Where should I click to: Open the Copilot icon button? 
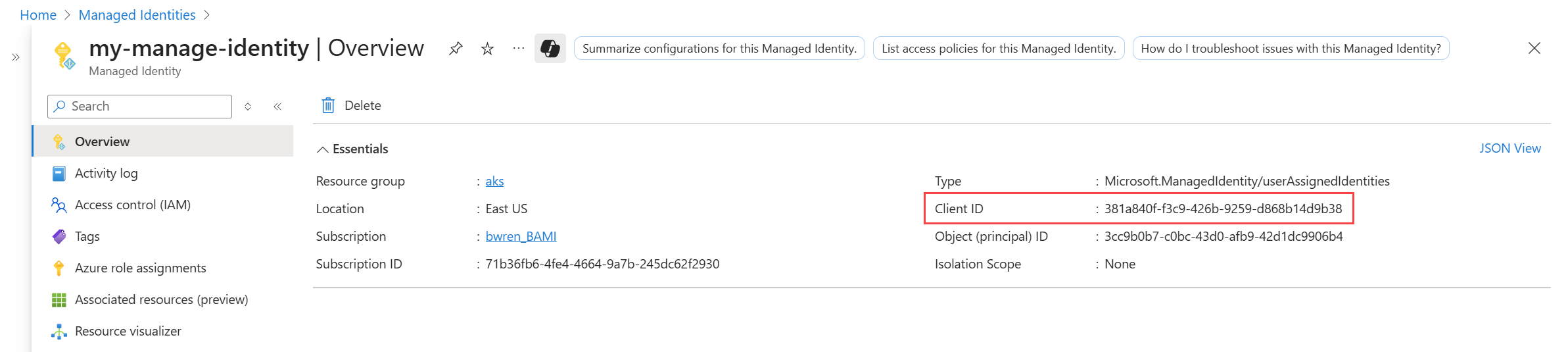(550, 49)
